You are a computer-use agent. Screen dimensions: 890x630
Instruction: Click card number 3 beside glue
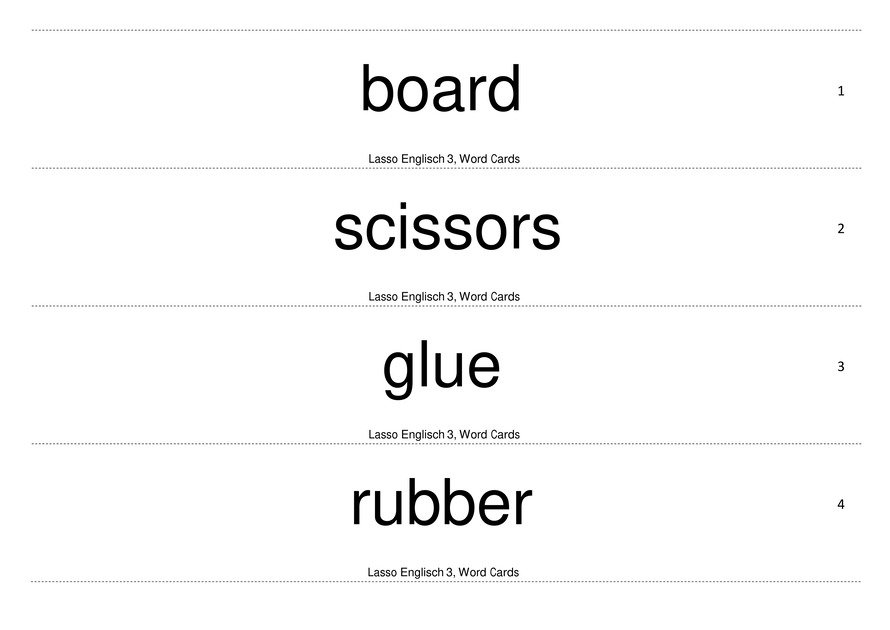(x=841, y=367)
